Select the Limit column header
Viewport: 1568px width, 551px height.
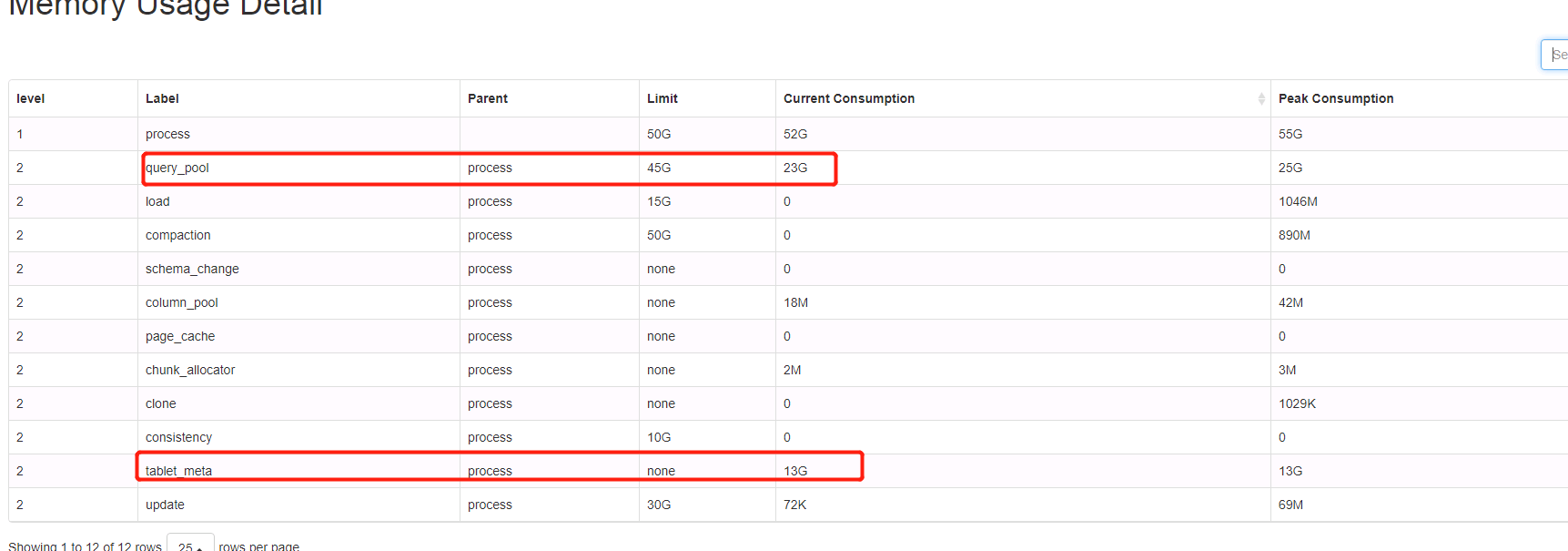662,98
